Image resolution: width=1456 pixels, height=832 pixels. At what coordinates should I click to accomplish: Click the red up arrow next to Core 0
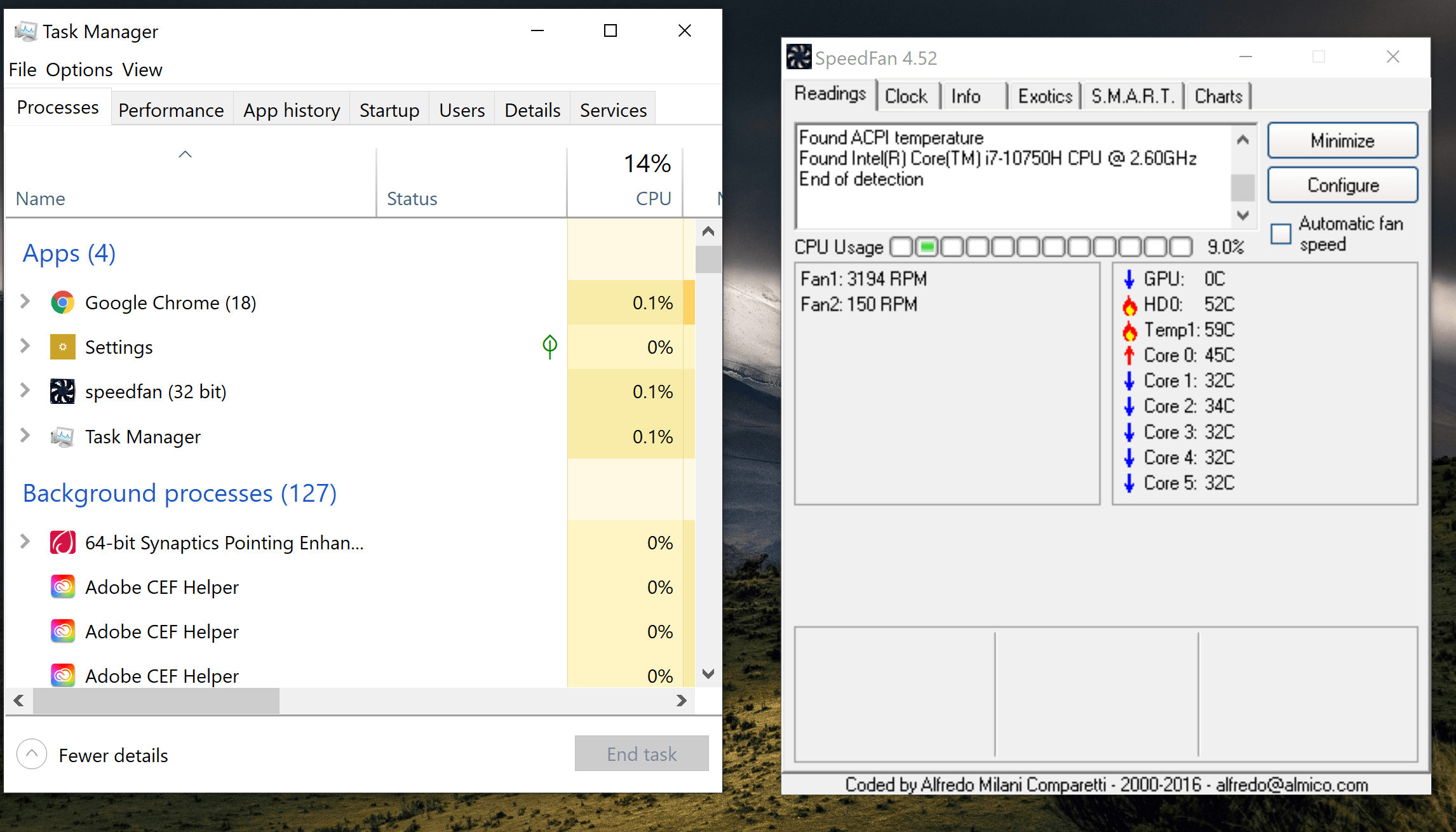coord(1129,355)
